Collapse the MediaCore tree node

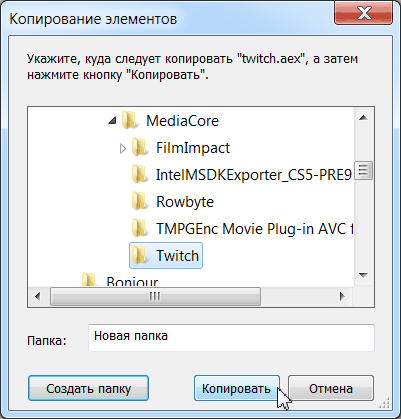click(113, 121)
